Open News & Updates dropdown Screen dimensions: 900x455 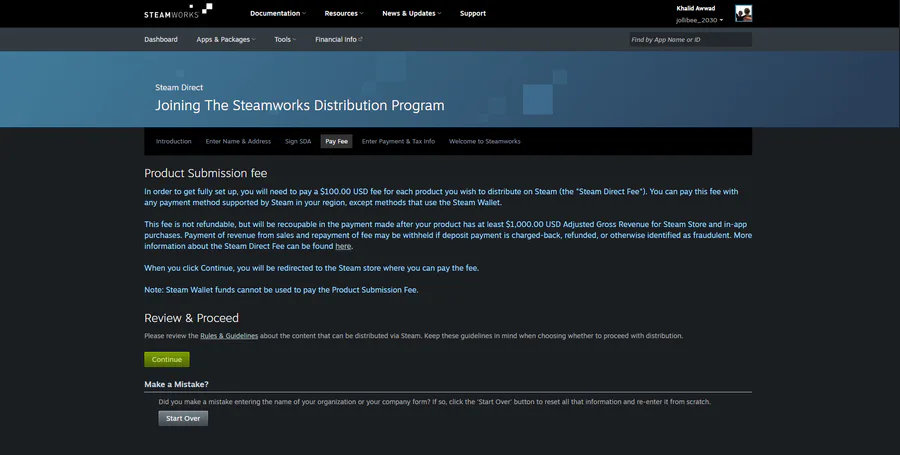click(x=412, y=13)
